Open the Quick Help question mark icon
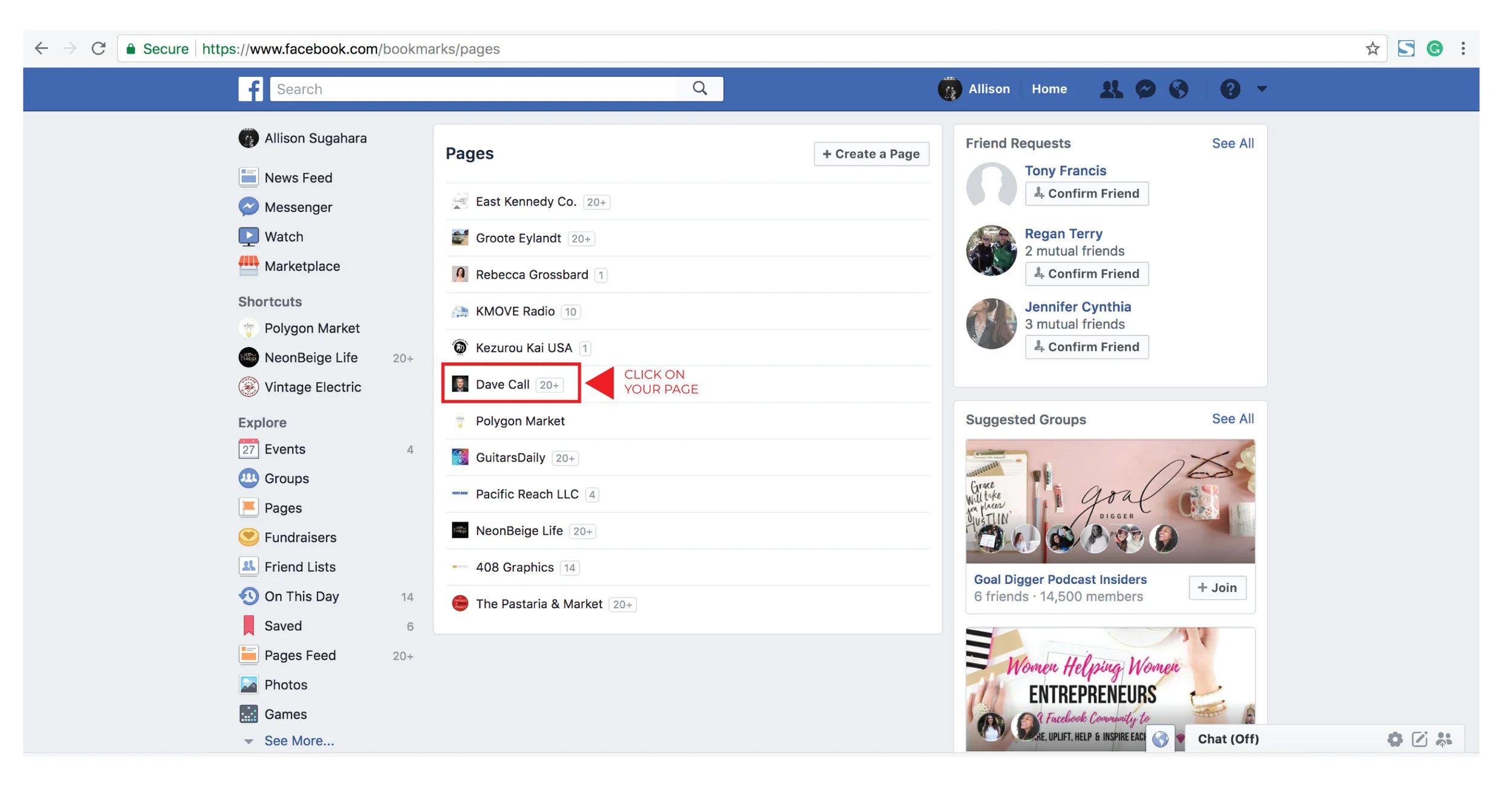The height and width of the screenshot is (790, 1512). click(x=1230, y=89)
